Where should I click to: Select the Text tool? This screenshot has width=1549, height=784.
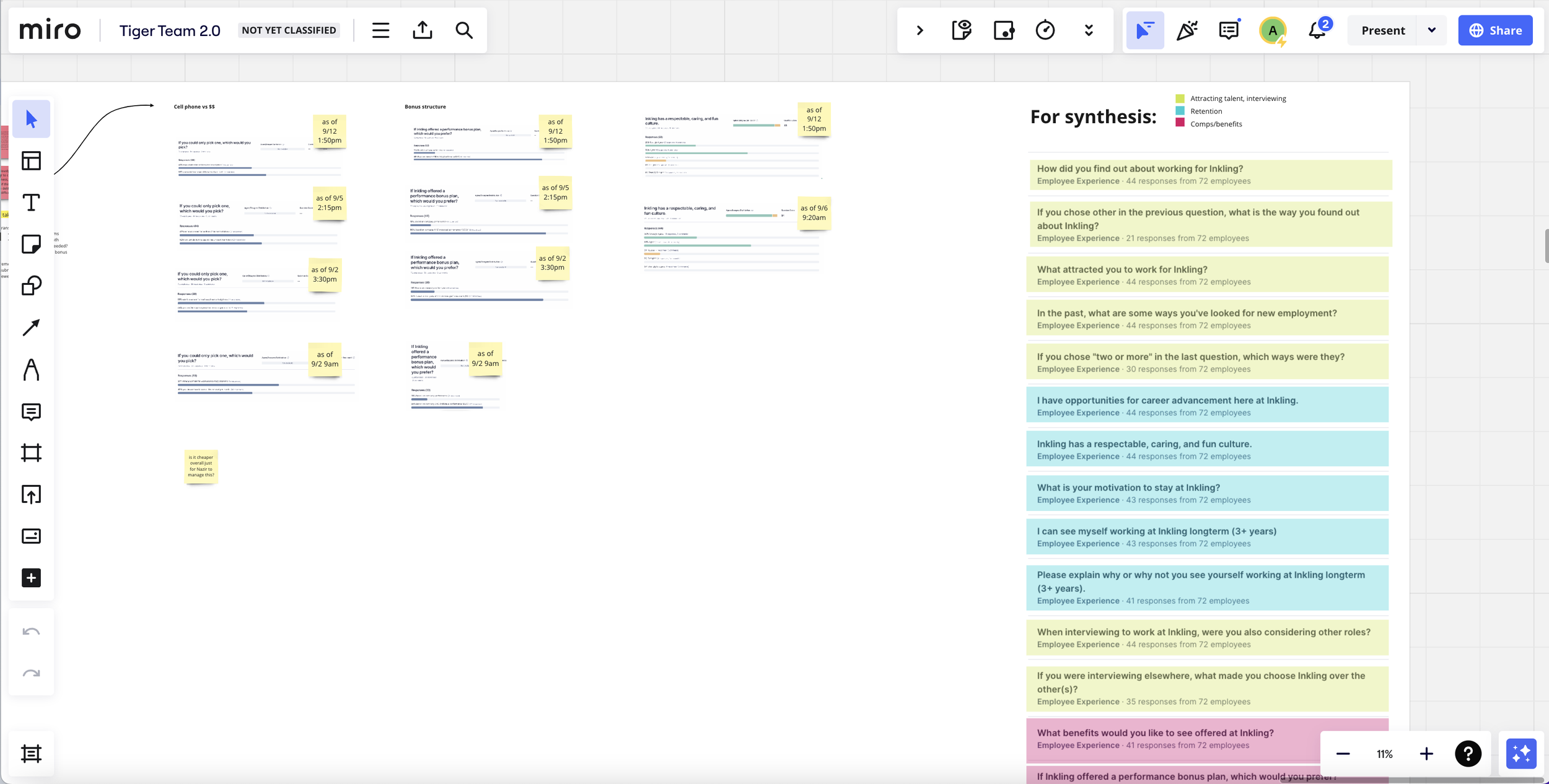[31, 203]
